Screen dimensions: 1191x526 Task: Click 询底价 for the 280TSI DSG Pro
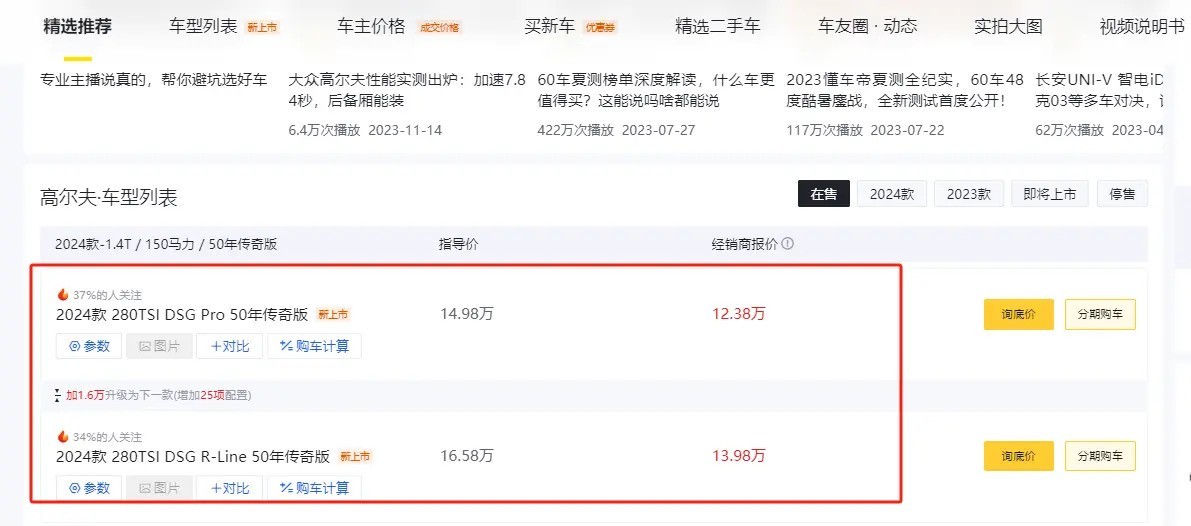tap(1018, 315)
